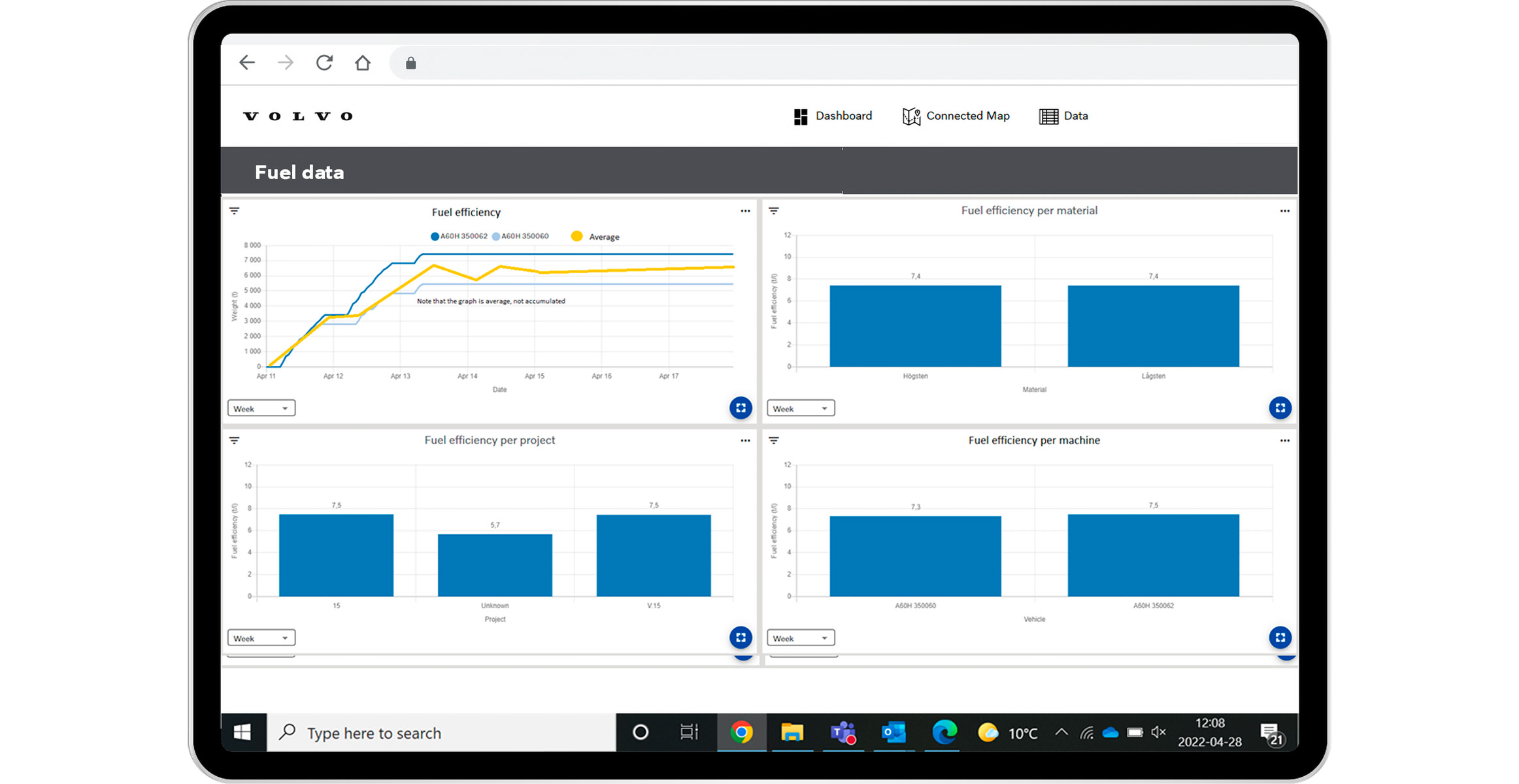The width and height of the screenshot is (1519, 784).
Task: Click filter icon on Fuel efficiency chart
Action: 235,211
